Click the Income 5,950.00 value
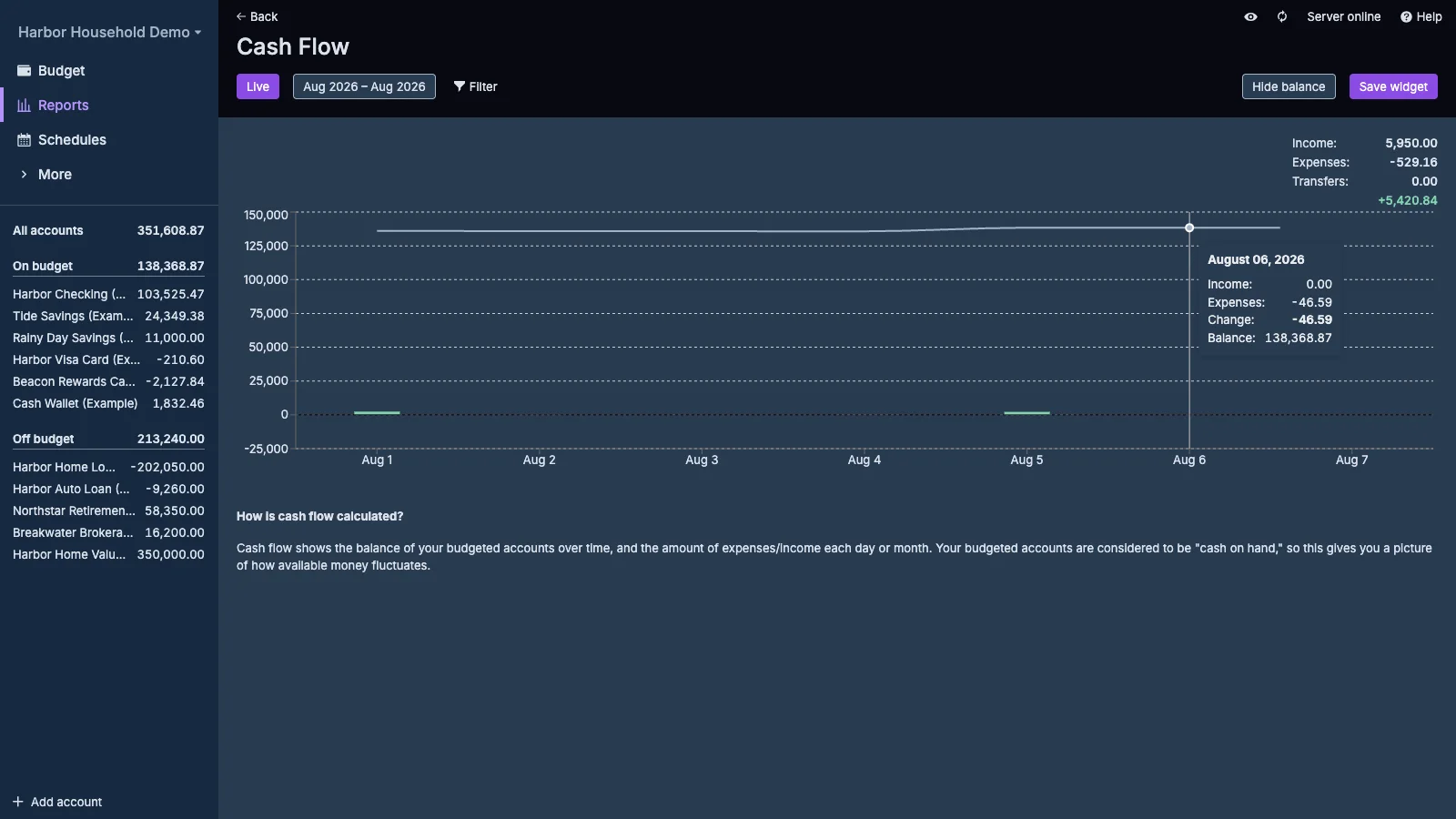The image size is (1456, 819). tap(1411, 143)
